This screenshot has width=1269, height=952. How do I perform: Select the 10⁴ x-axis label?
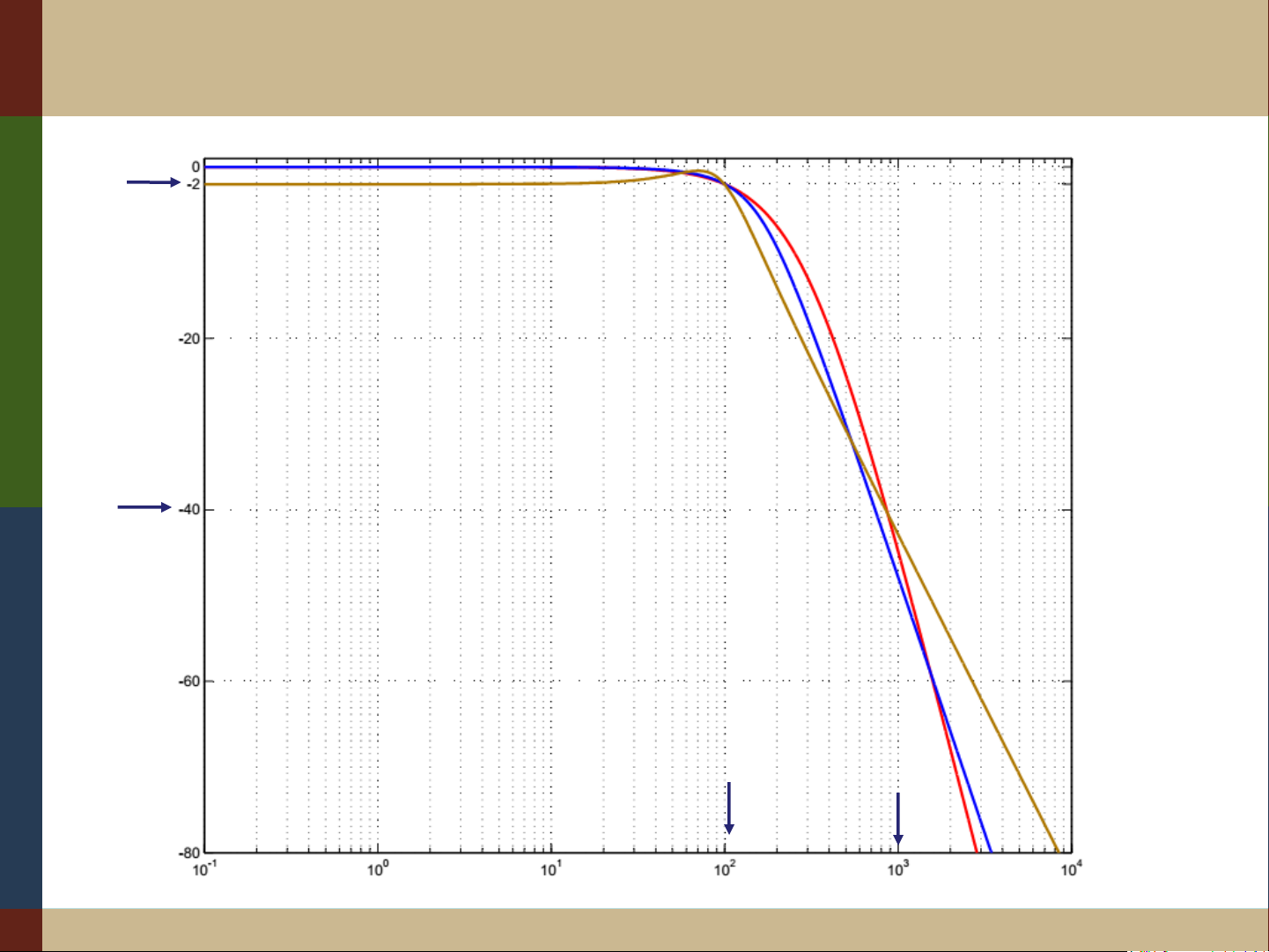click(x=1070, y=870)
